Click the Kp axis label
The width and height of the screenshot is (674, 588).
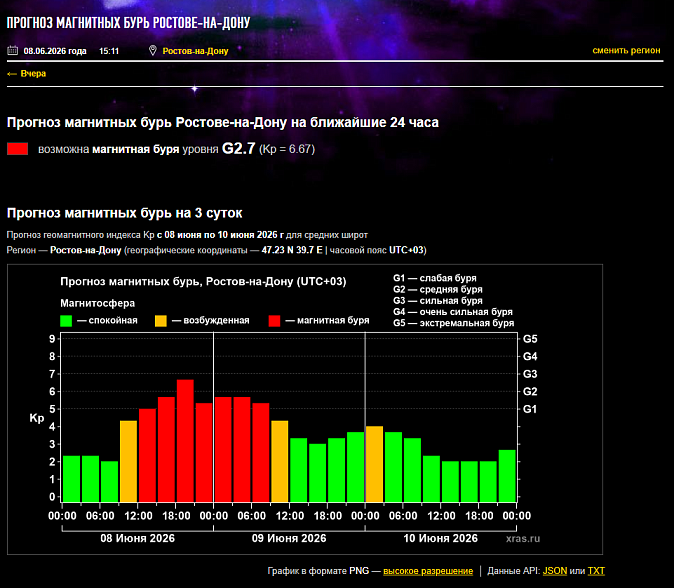point(37,418)
